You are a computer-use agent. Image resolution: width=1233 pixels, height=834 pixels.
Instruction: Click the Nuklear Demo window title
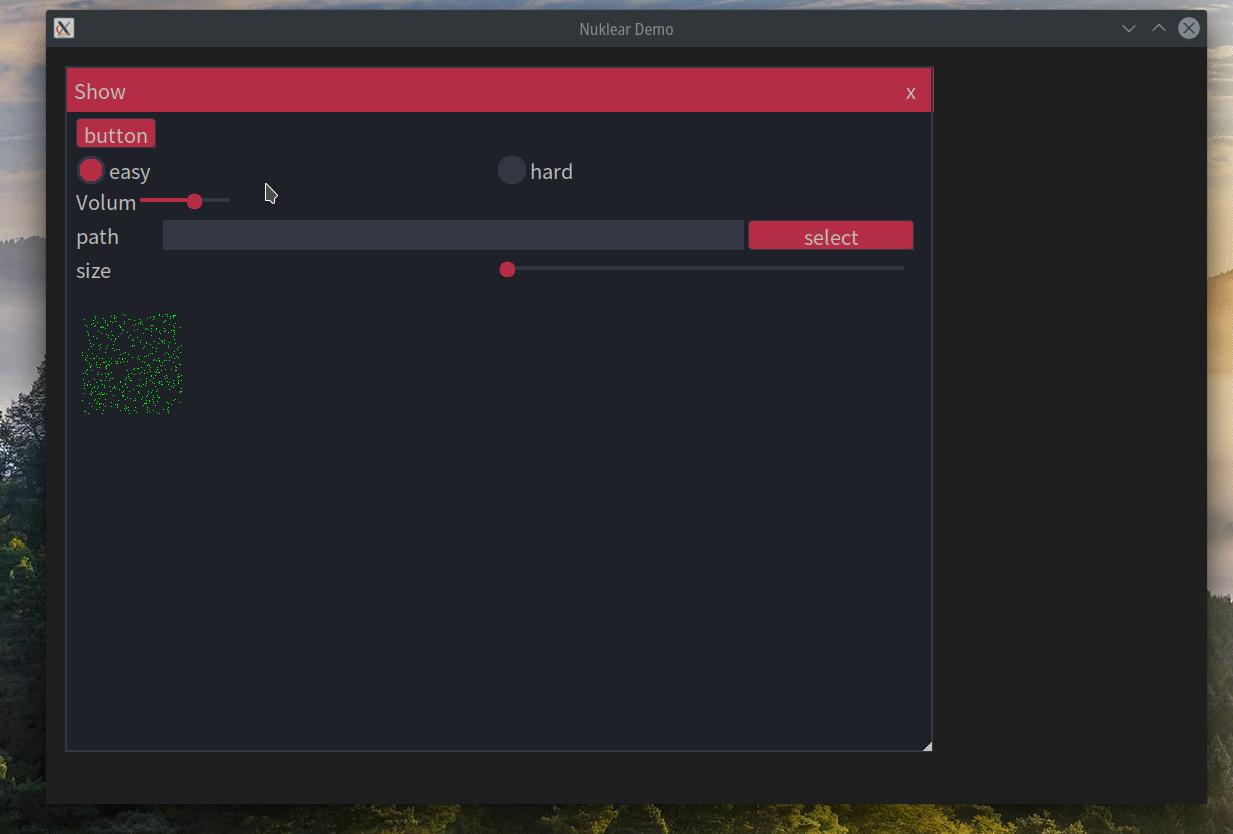pyautogui.click(x=626, y=29)
